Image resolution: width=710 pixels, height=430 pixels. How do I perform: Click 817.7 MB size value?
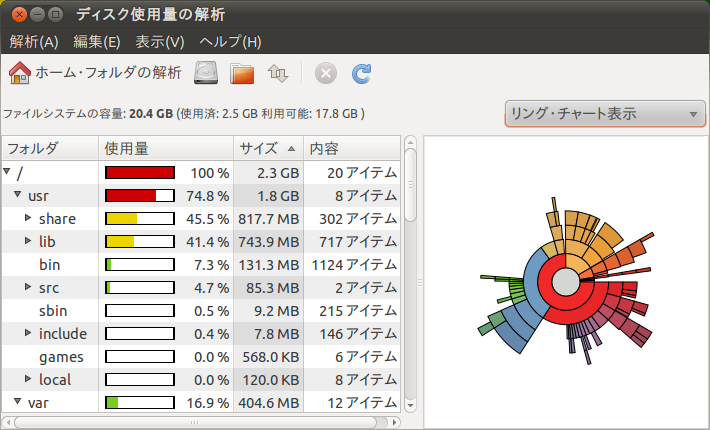[269, 219]
